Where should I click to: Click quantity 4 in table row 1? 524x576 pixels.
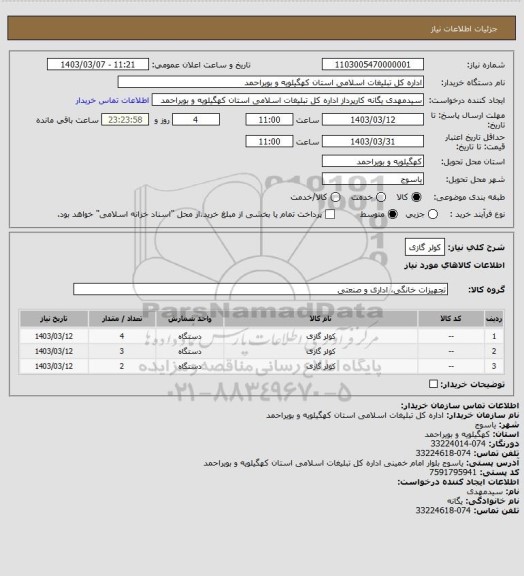click(122, 336)
